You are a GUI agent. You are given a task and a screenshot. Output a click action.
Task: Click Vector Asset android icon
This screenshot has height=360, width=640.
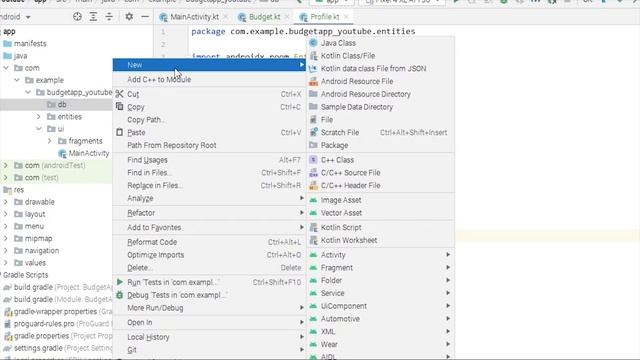point(313,213)
